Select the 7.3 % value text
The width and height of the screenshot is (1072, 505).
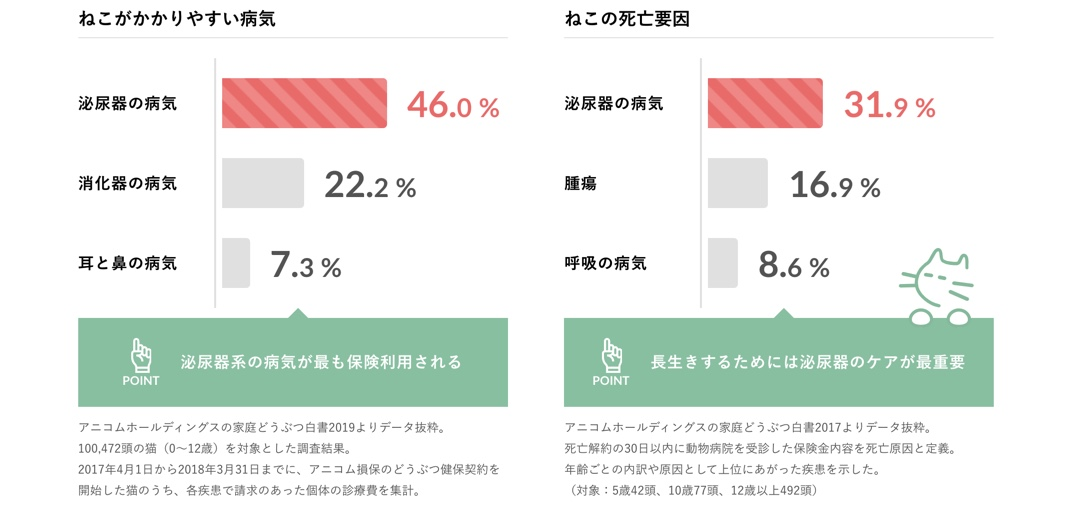click(x=306, y=265)
